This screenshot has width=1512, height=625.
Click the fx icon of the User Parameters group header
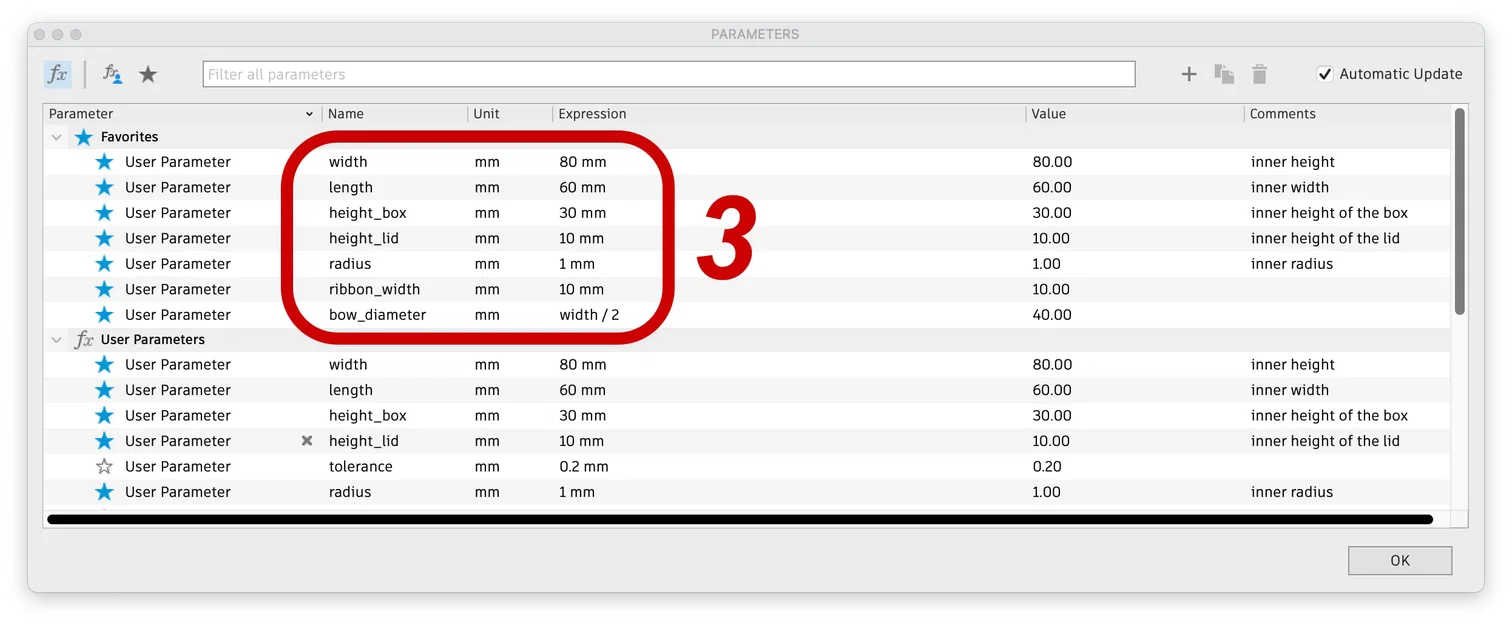tap(84, 340)
